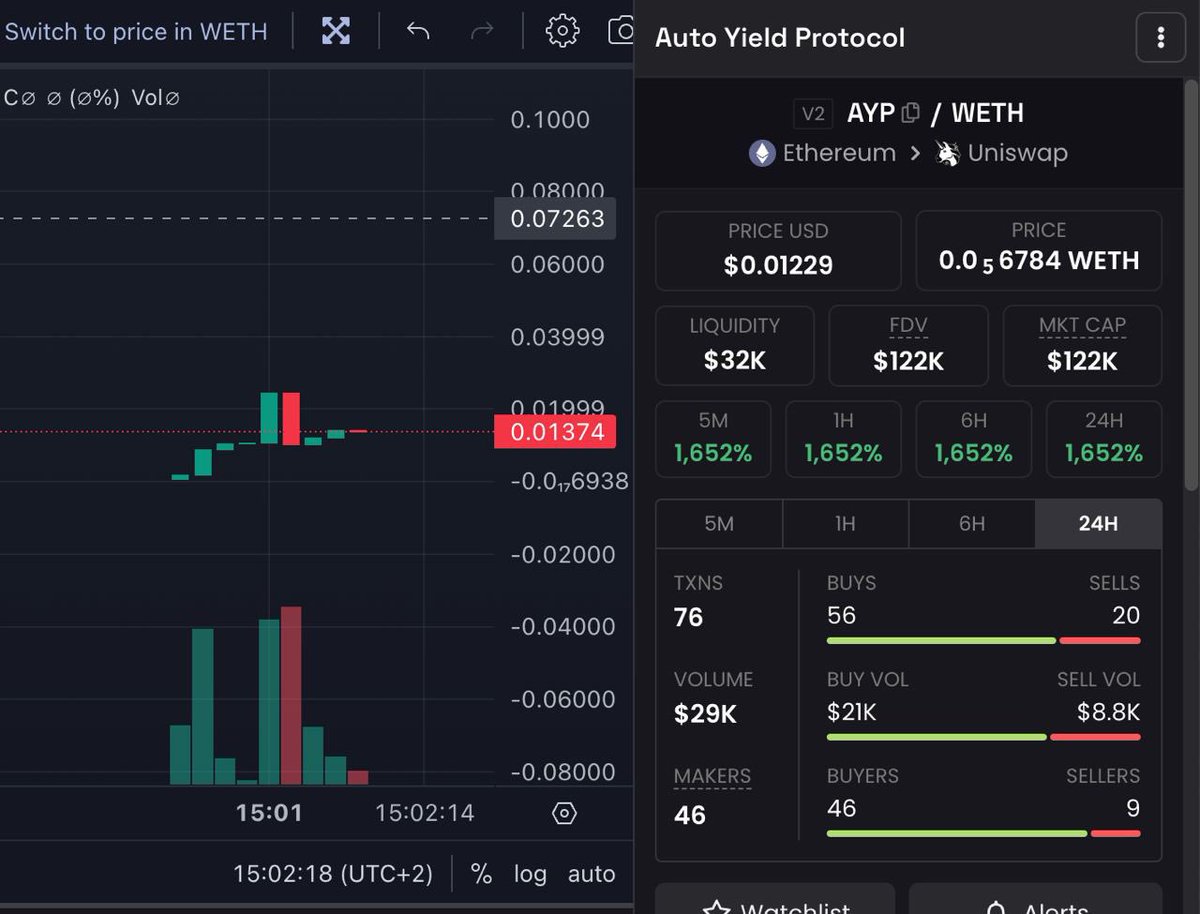Take a chart snapshot with the camera icon

tap(622, 30)
